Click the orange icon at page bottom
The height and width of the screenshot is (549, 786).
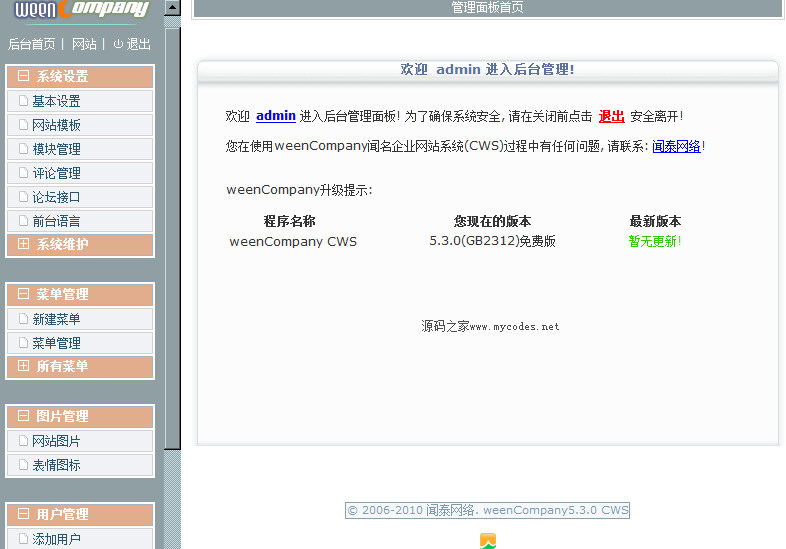(x=488, y=541)
